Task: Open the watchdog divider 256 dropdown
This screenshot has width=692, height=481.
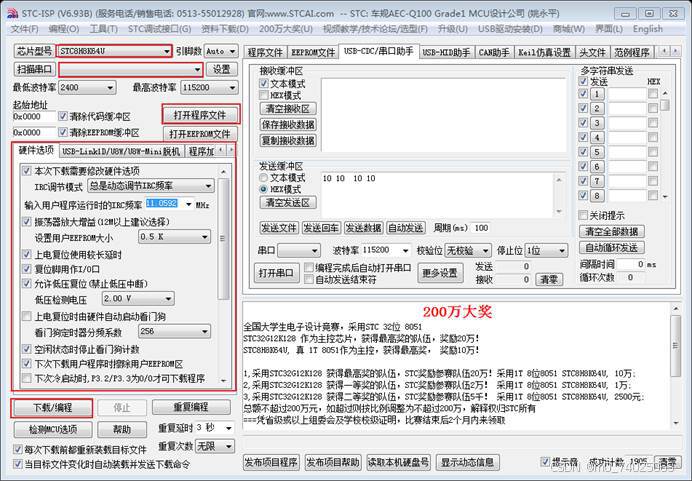Action: pos(174,331)
